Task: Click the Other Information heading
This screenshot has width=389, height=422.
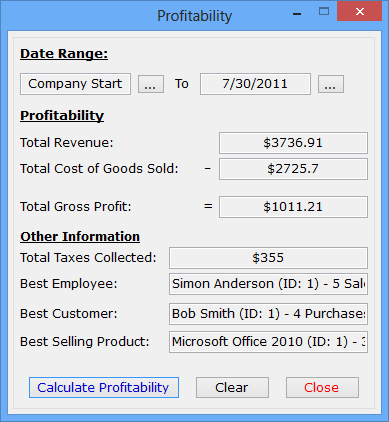Action: (80, 237)
